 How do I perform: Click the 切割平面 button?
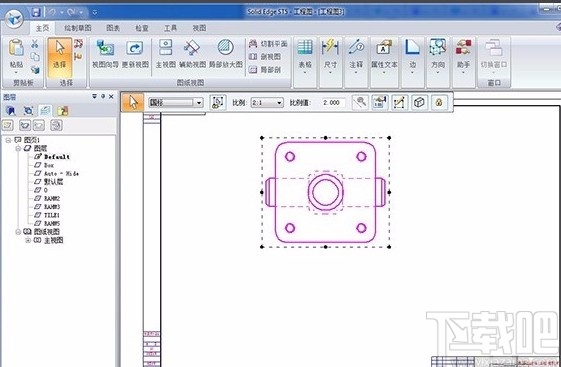pos(268,44)
